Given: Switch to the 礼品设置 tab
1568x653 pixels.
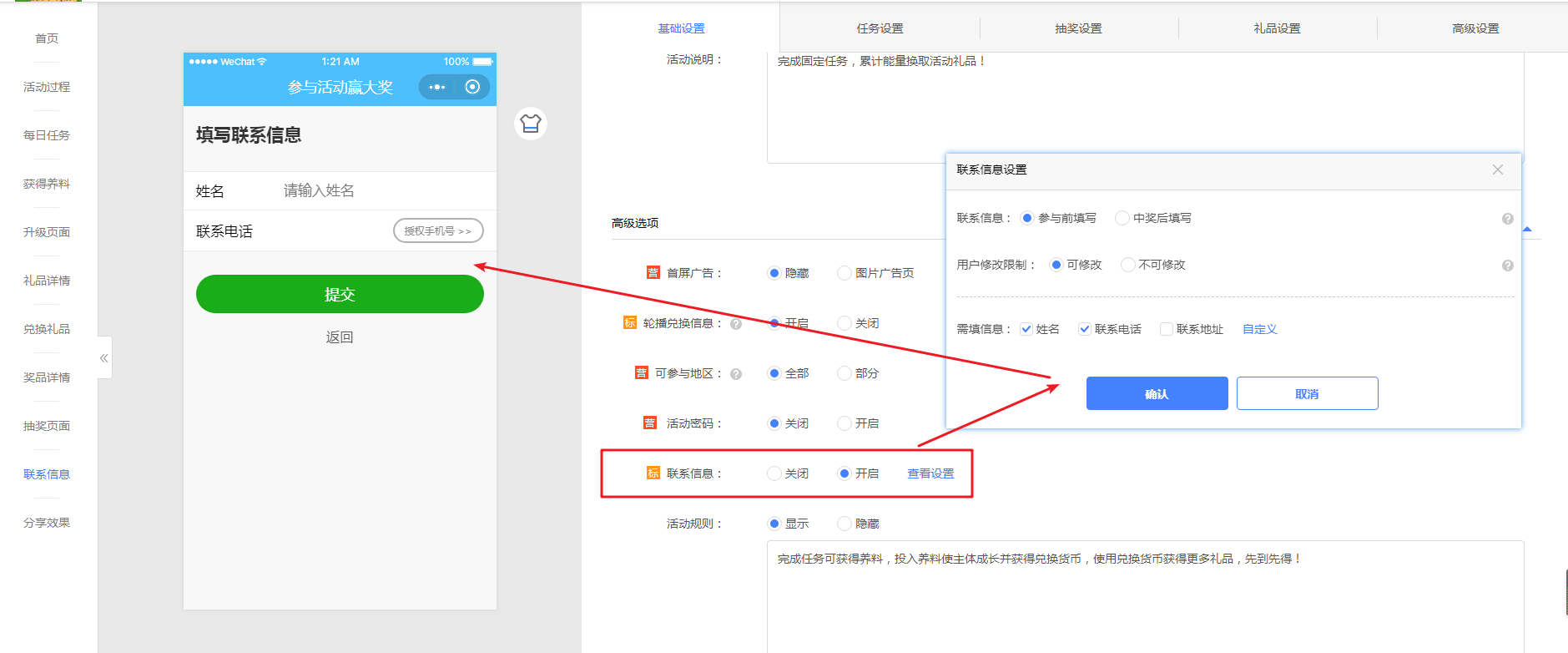Looking at the screenshot, I should (1277, 28).
